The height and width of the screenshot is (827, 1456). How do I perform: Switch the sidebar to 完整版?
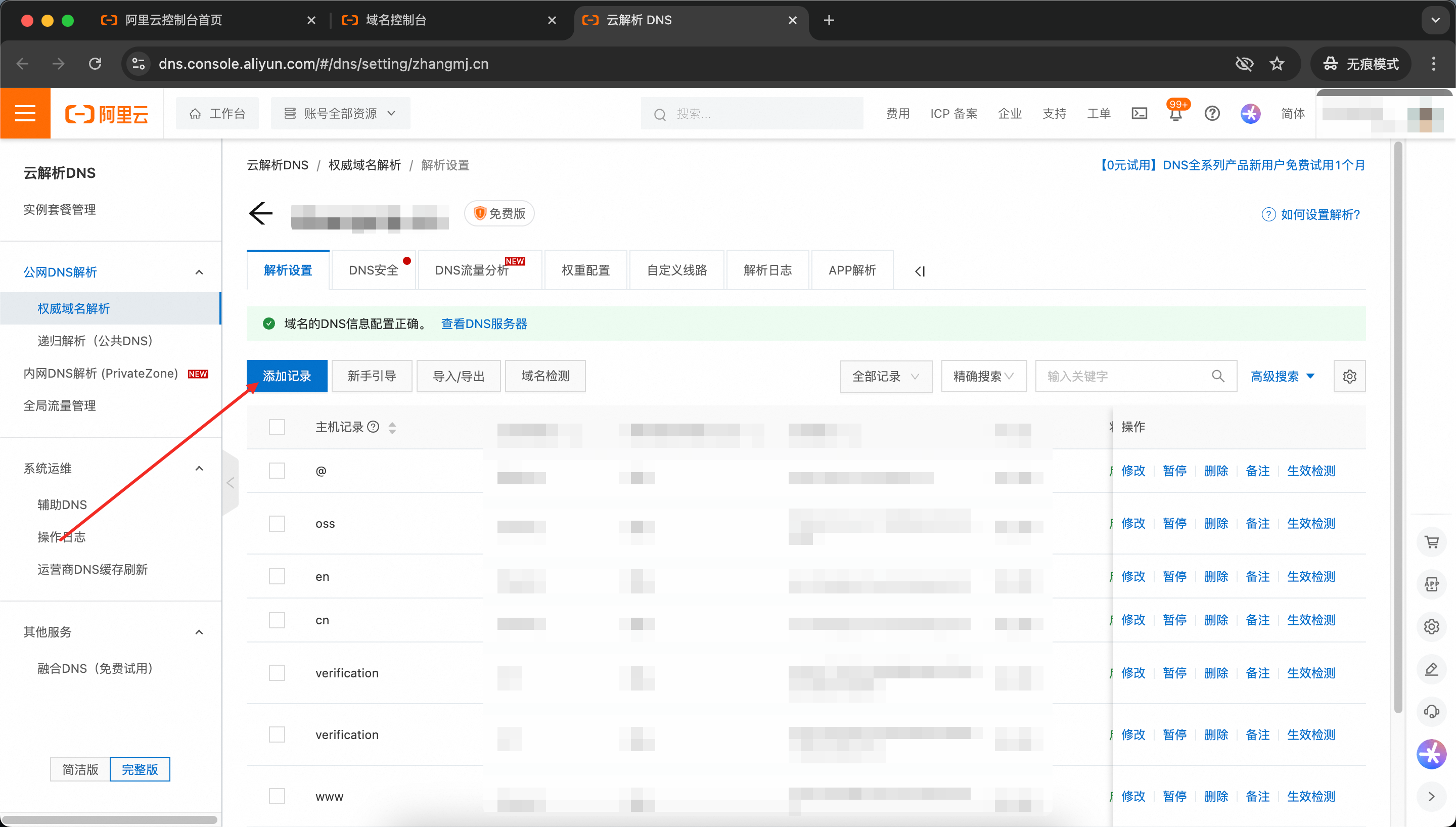pos(140,769)
